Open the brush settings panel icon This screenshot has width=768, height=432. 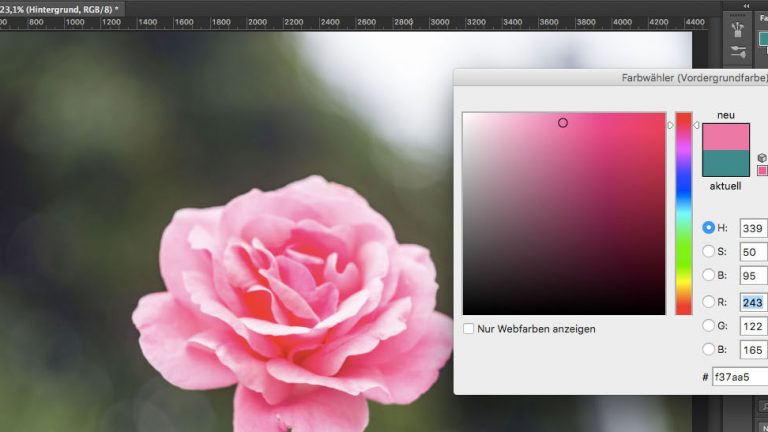pyautogui.click(x=739, y=51)
